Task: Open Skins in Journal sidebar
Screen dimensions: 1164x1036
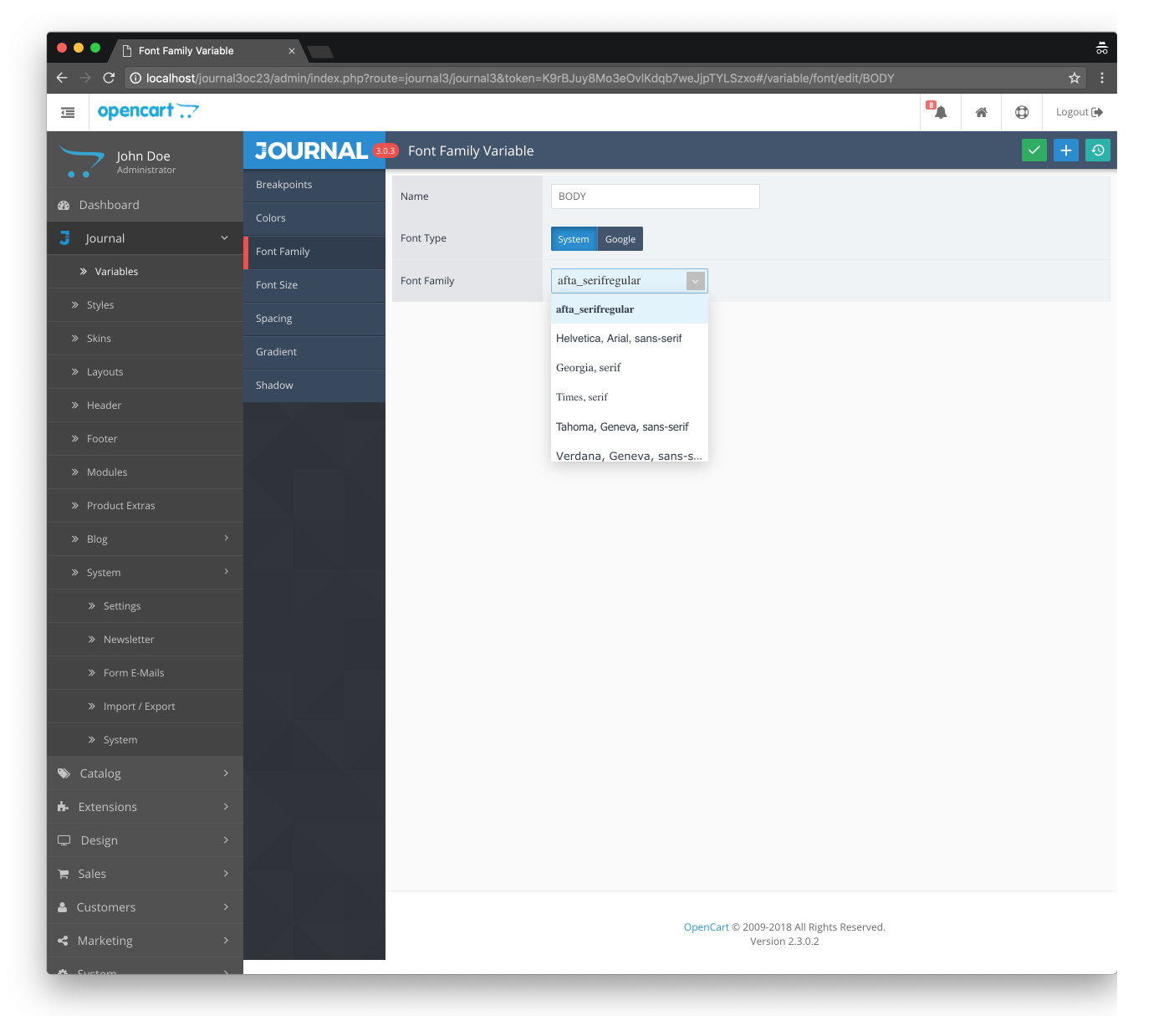Action: pos(145,339)
